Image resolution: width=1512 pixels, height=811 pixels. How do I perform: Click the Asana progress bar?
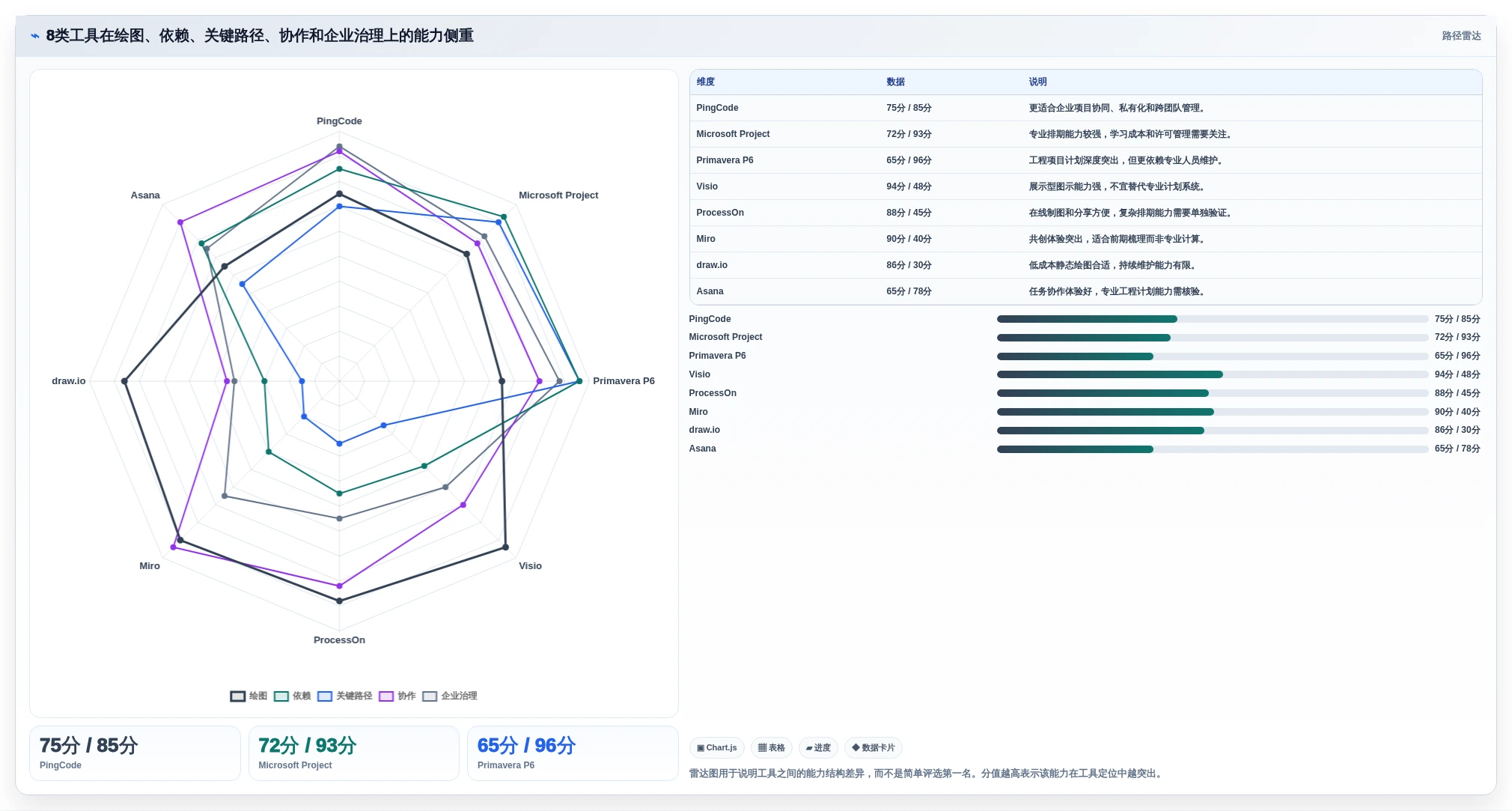point(1213,449)
